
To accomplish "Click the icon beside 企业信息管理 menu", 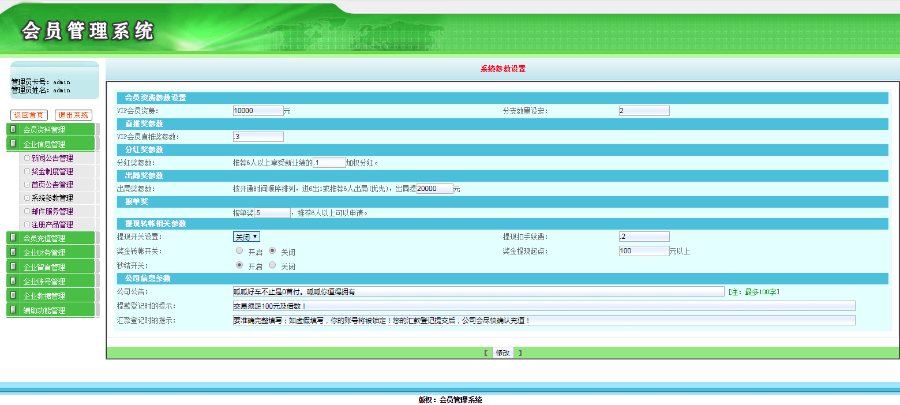I will 12,144.
